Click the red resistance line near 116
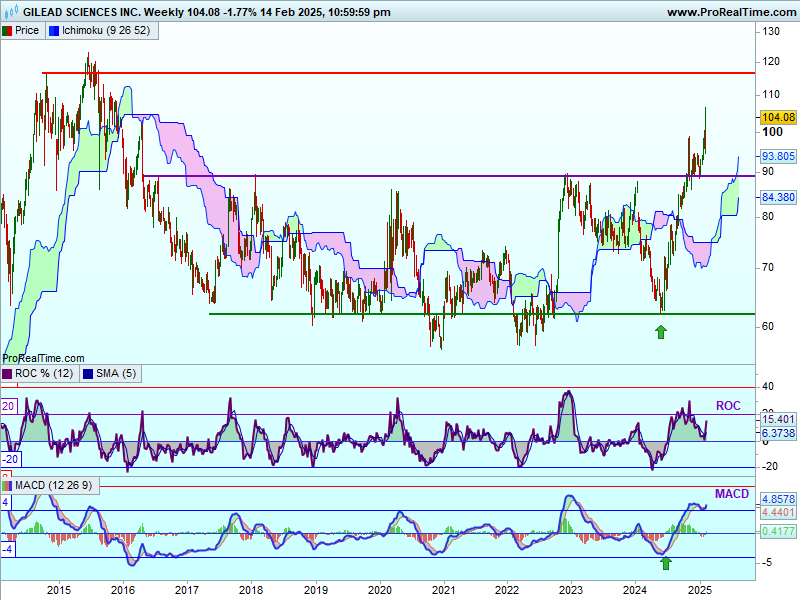 [x=400, y=73]
